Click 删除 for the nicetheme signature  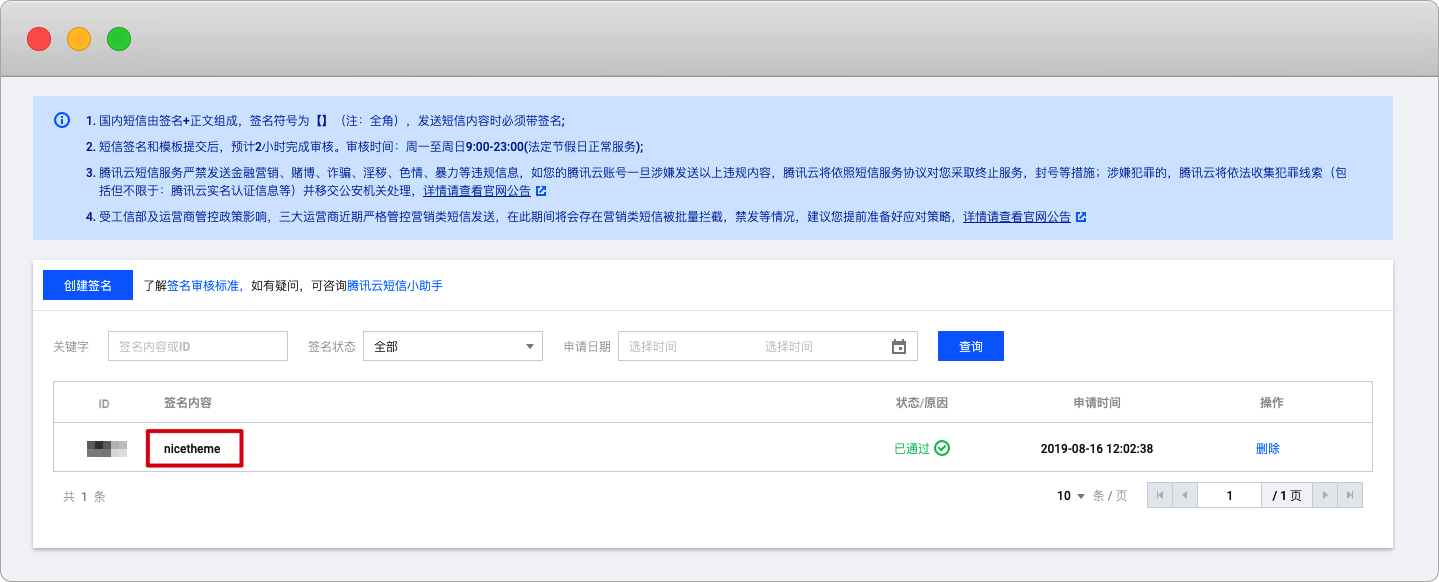click(x=1268, y=449)
